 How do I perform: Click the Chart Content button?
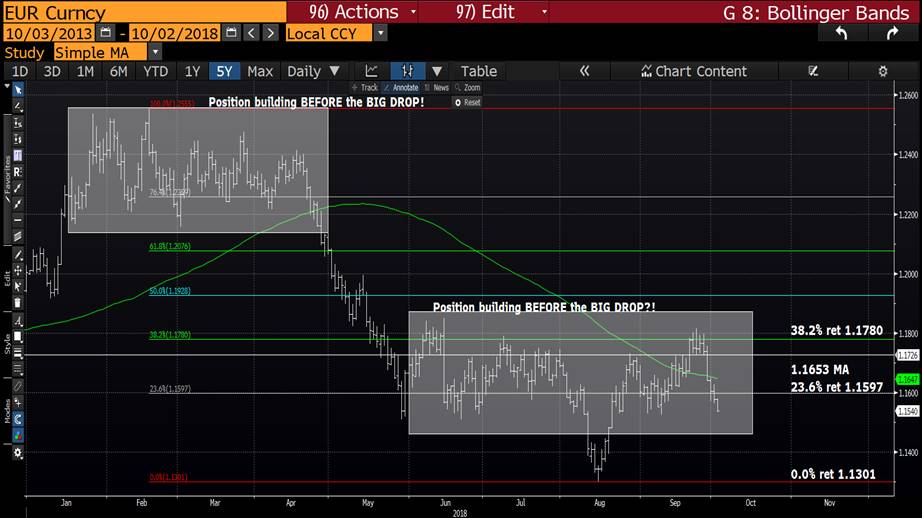tap(692, 71)
